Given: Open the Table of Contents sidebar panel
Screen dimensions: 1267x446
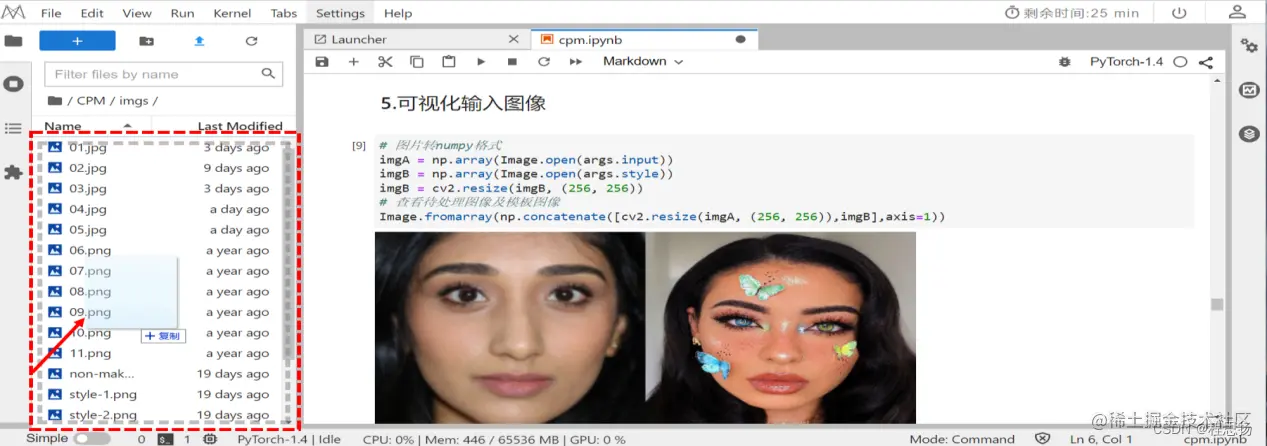Looking at the screenshot, I should [13, 128].
